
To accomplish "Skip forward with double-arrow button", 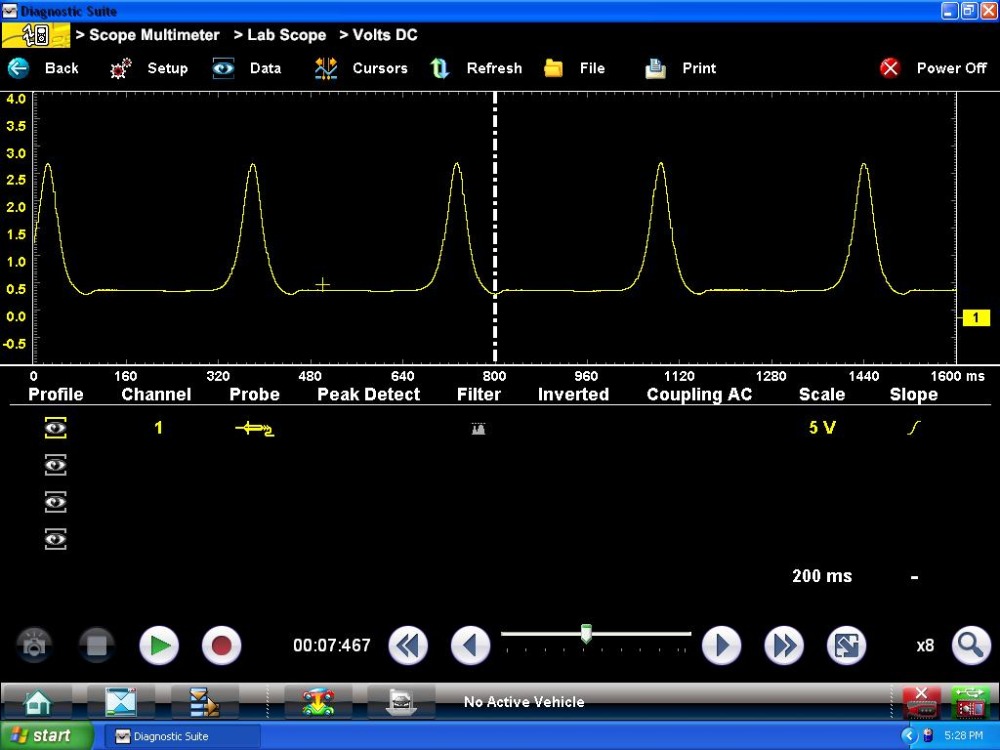I will (784, 646).
